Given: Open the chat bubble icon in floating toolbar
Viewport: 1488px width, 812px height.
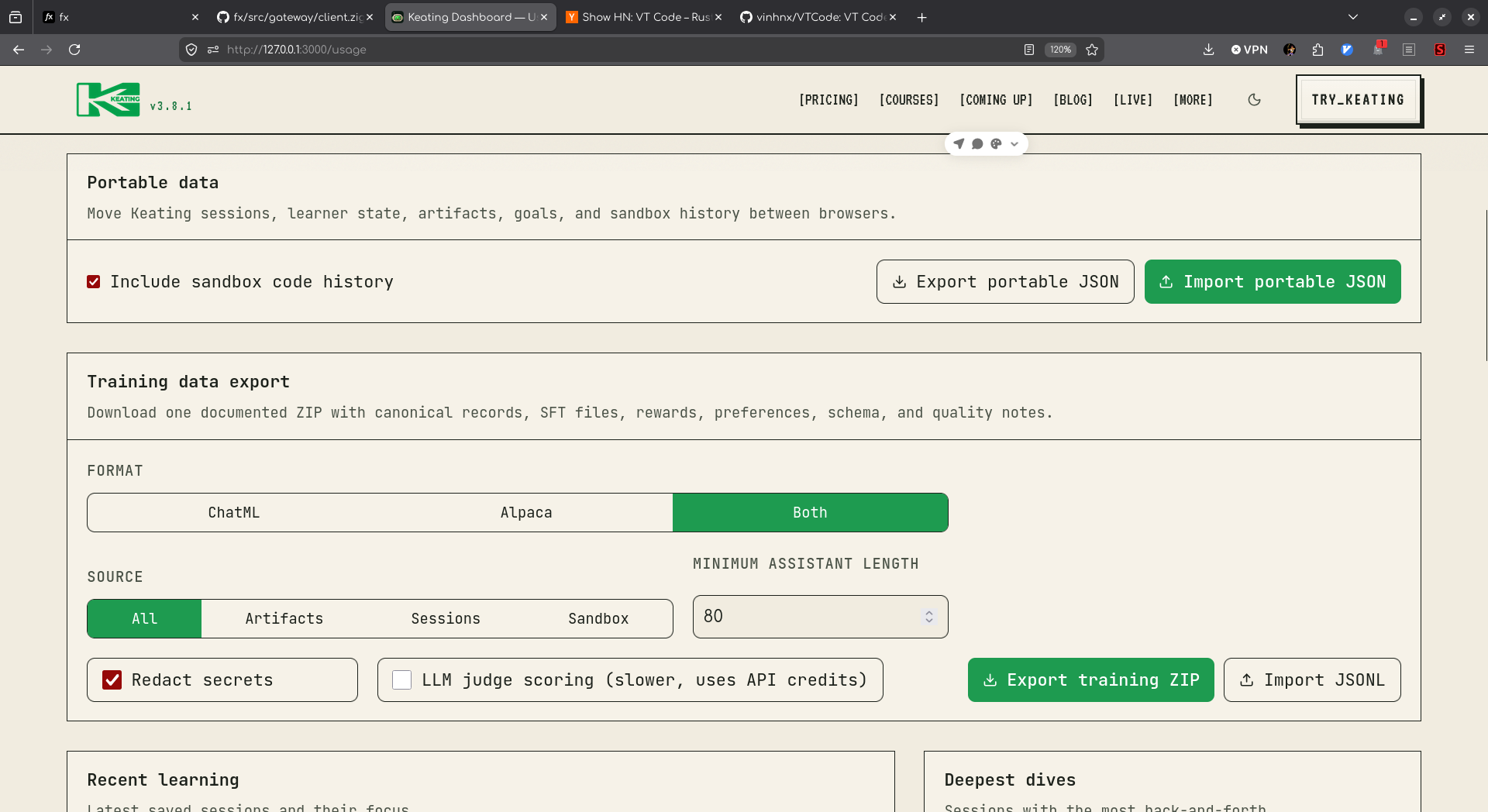Looking at the screenshot, I should 977,143.
